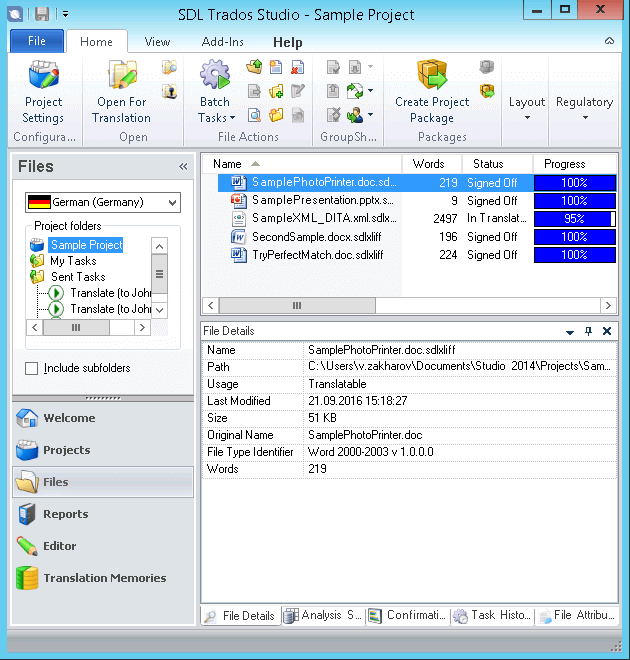Screen dimensions: 630x660
Task: Click Open For Translation icon
Action: click(122, 75)
